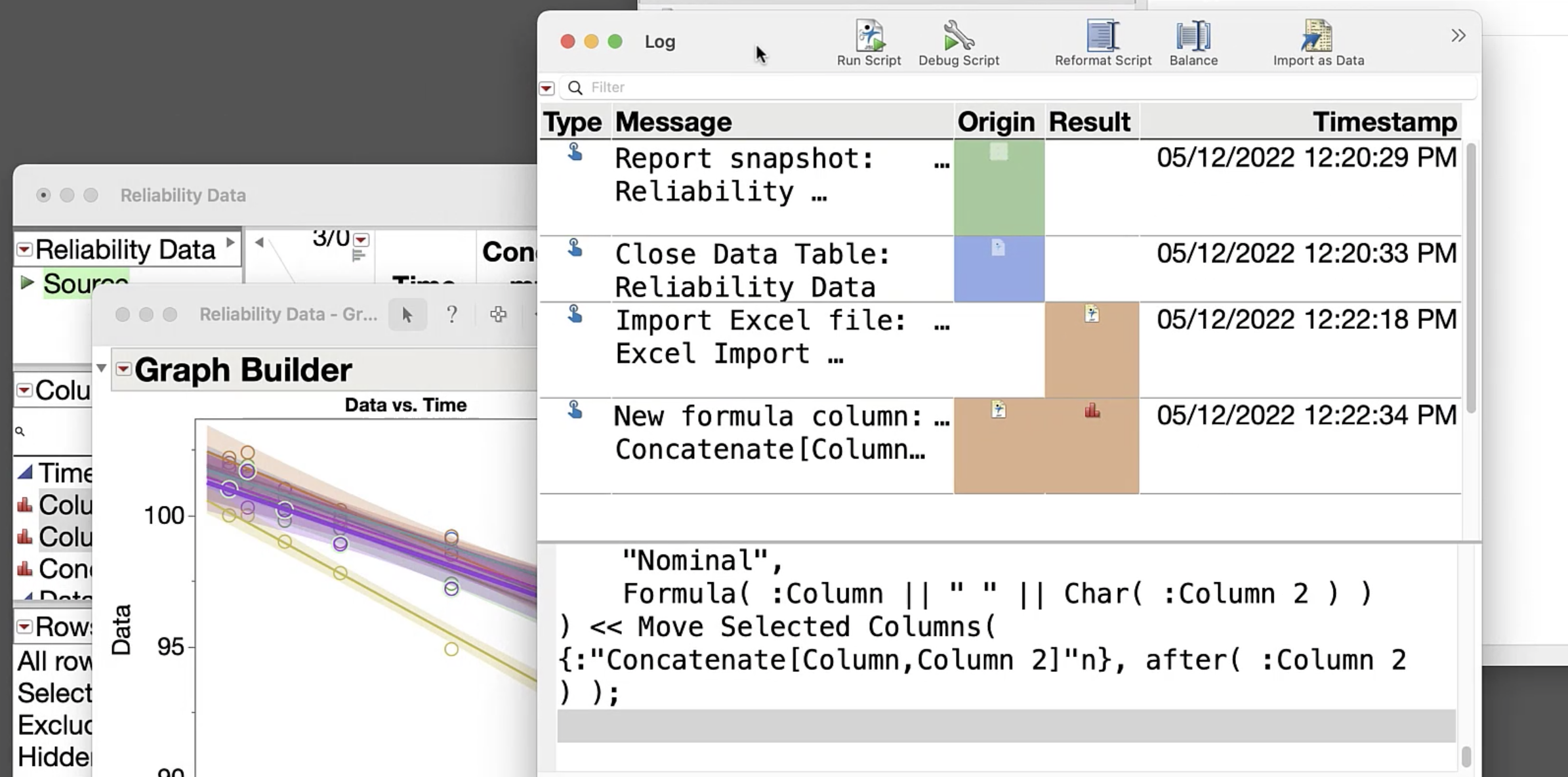Show hidden toolbar items via double chevron
Screen dimensions: 1568x777
coord(1458,35)
